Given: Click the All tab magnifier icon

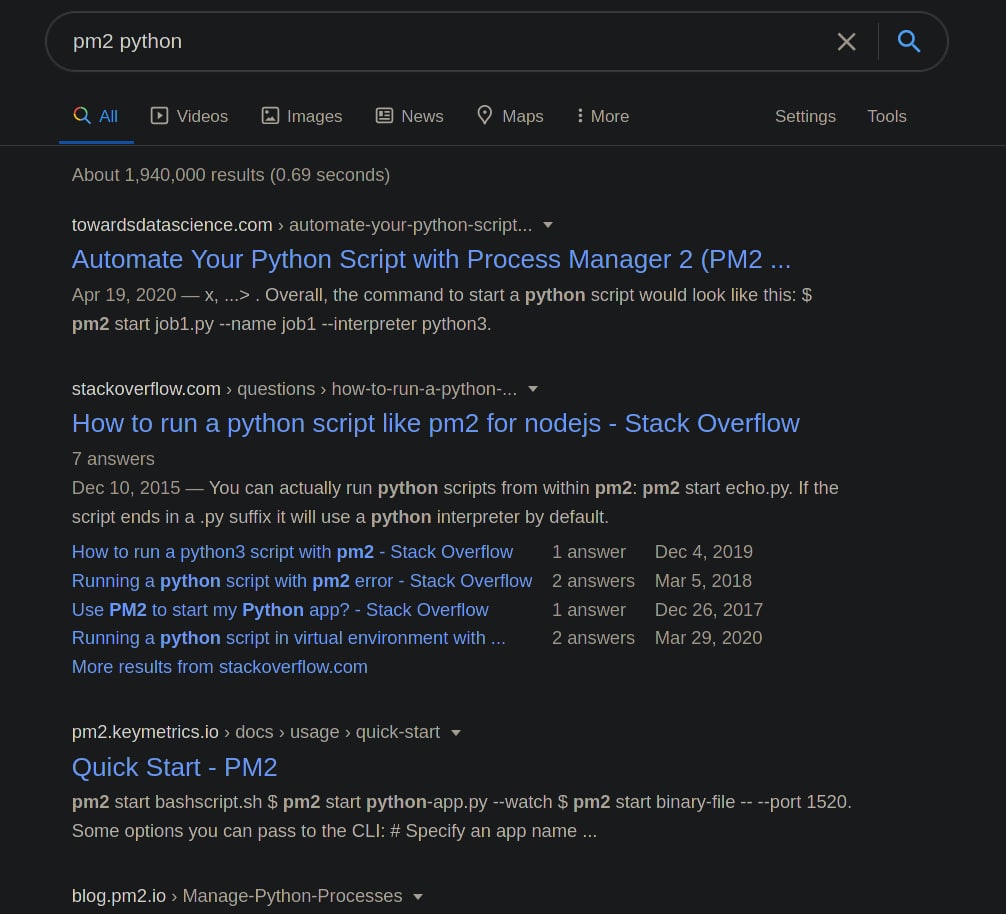Looking at the screenshot, I should pyautogui.click(x=81, y=115).
